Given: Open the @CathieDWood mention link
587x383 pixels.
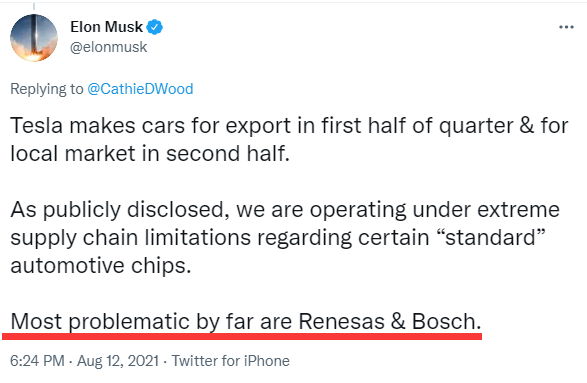Looking at the screenshot, I should point(140,89).
